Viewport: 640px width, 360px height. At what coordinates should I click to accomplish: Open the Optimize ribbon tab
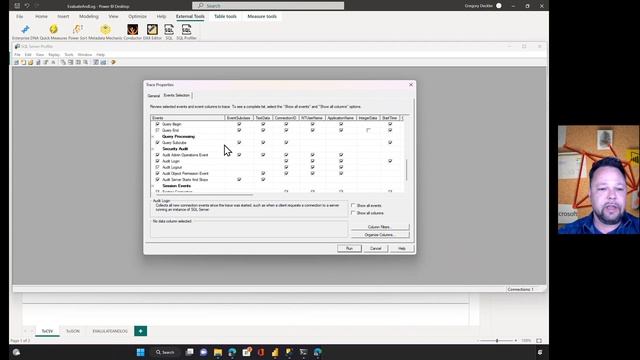point(137,16)
